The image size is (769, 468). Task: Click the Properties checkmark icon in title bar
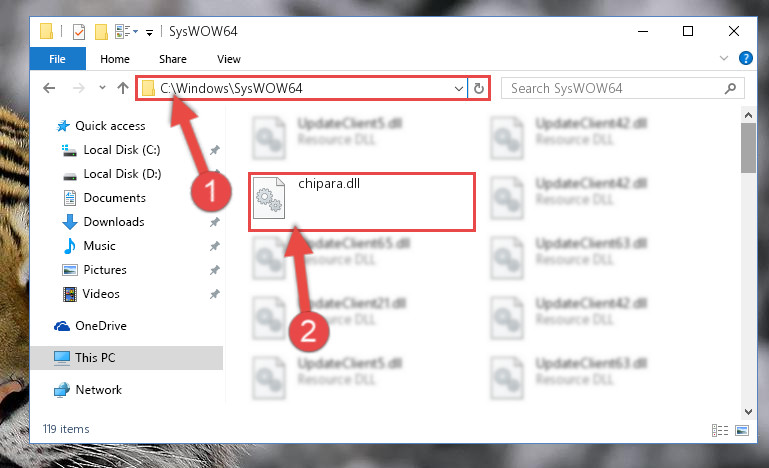coord(78,32)
